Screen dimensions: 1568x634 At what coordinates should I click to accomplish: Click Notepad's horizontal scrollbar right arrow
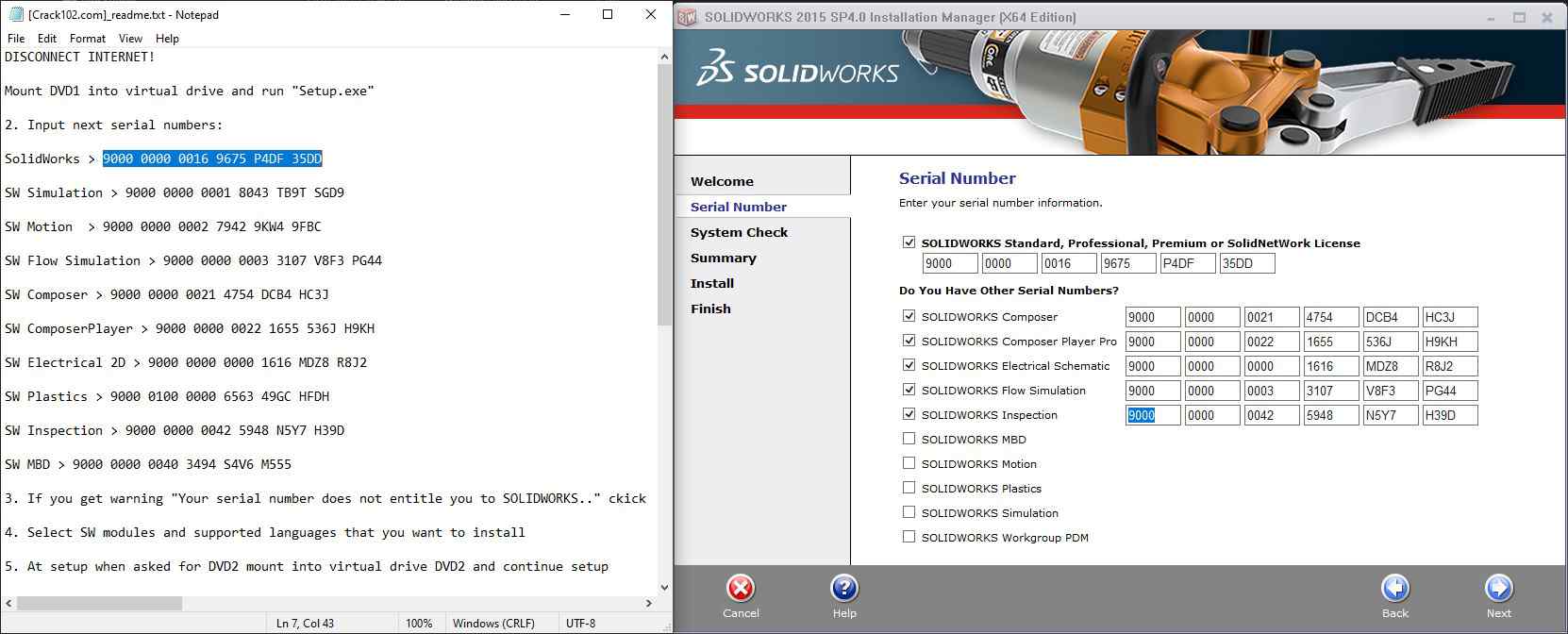click(648, 603)
